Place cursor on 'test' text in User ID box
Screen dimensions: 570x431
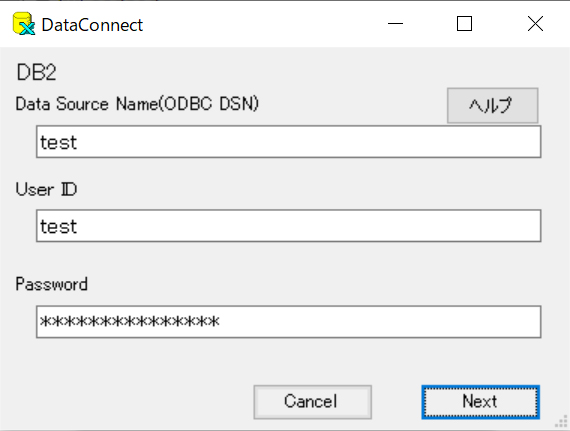(59, 226)
